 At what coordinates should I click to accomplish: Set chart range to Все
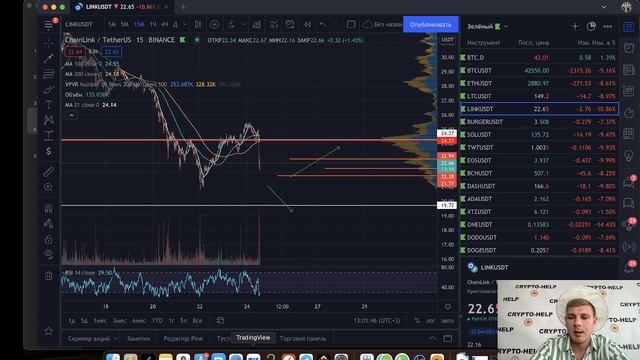(x=198, y=321)
